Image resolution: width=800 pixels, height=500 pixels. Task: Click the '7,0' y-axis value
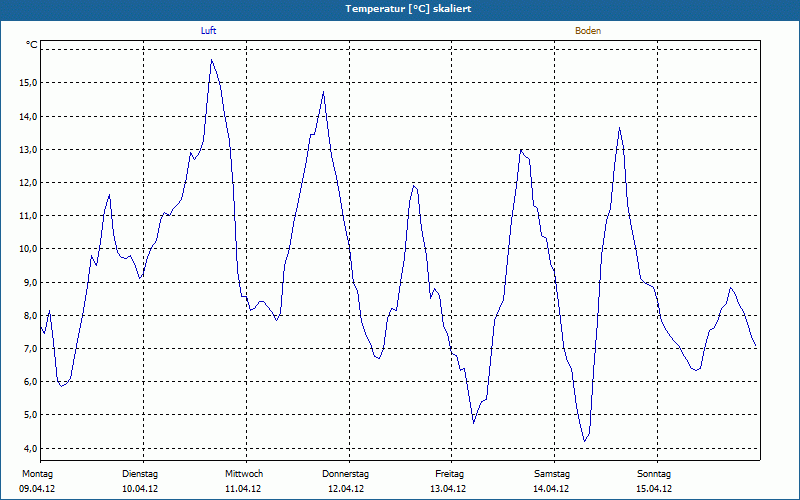click(x=31, y=348)
